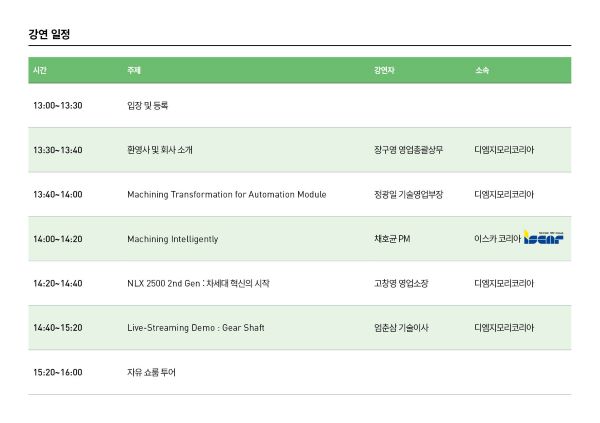Click the ISCAR logo image
The width and height of the screenshot is (600, 423).
click(543, 238)
